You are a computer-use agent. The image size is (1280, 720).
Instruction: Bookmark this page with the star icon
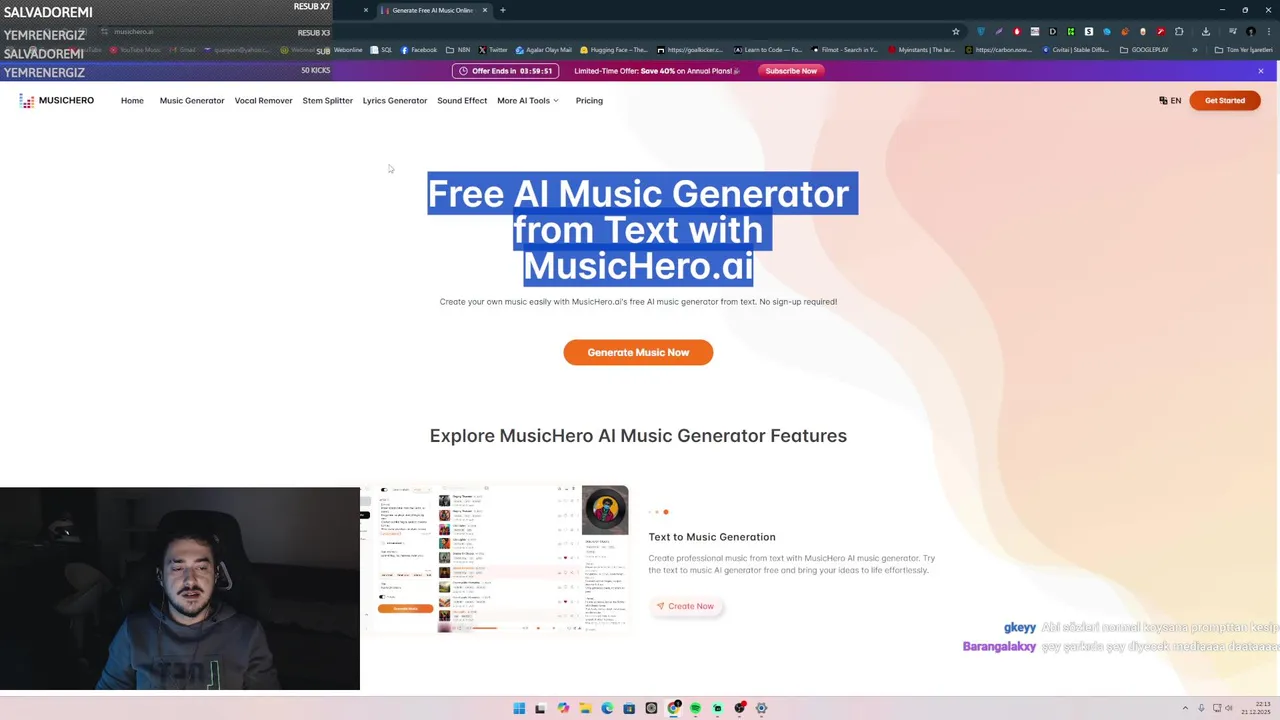956,32
